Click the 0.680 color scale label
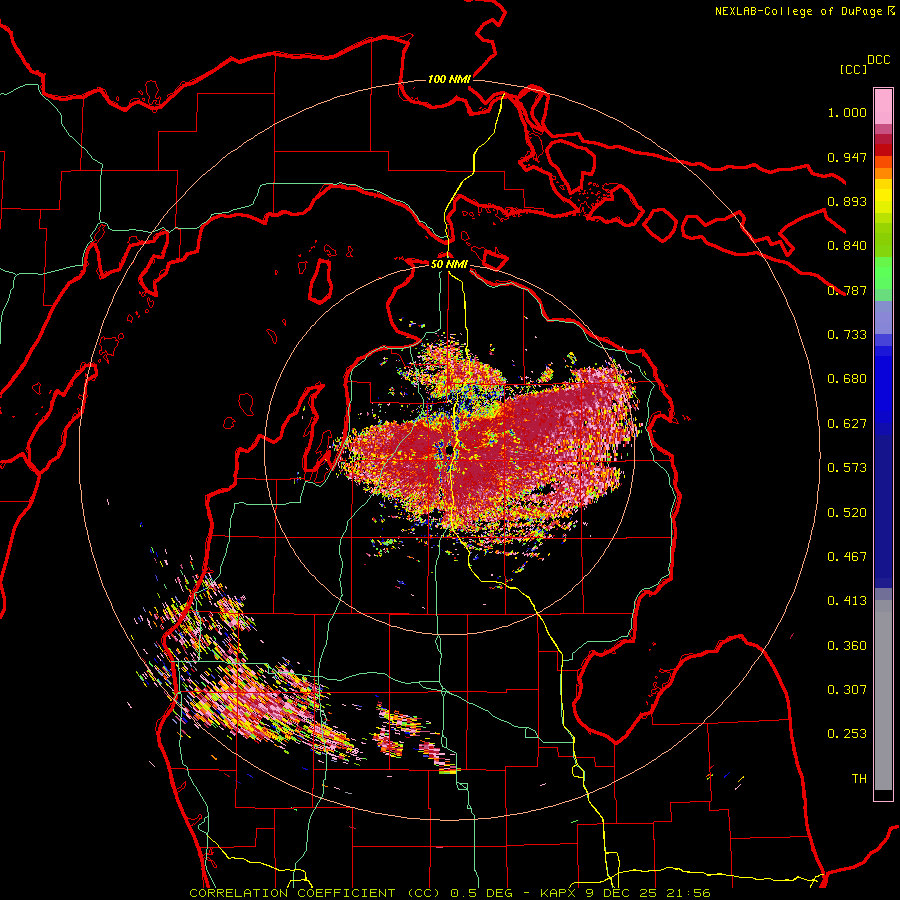The image size is (900, 900). click(847, 379)
